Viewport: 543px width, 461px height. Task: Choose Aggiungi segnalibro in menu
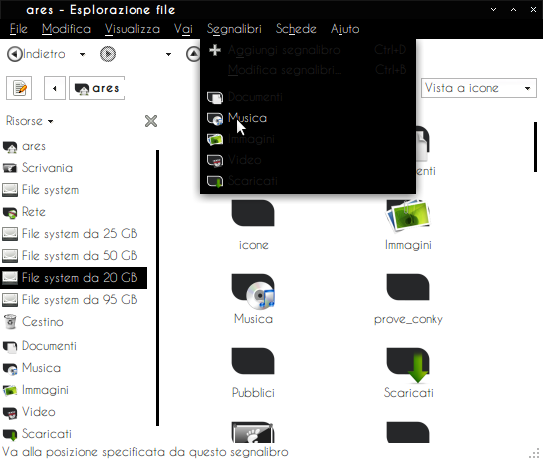click(308, 50)
